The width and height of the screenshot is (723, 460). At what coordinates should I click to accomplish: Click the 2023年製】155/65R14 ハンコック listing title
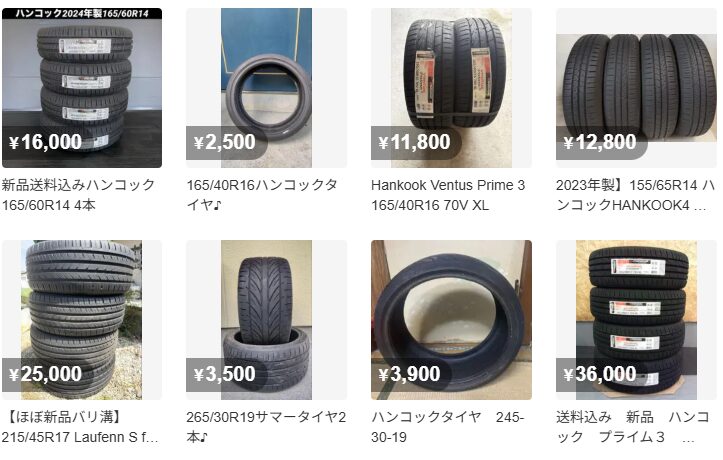pos(635,195)
